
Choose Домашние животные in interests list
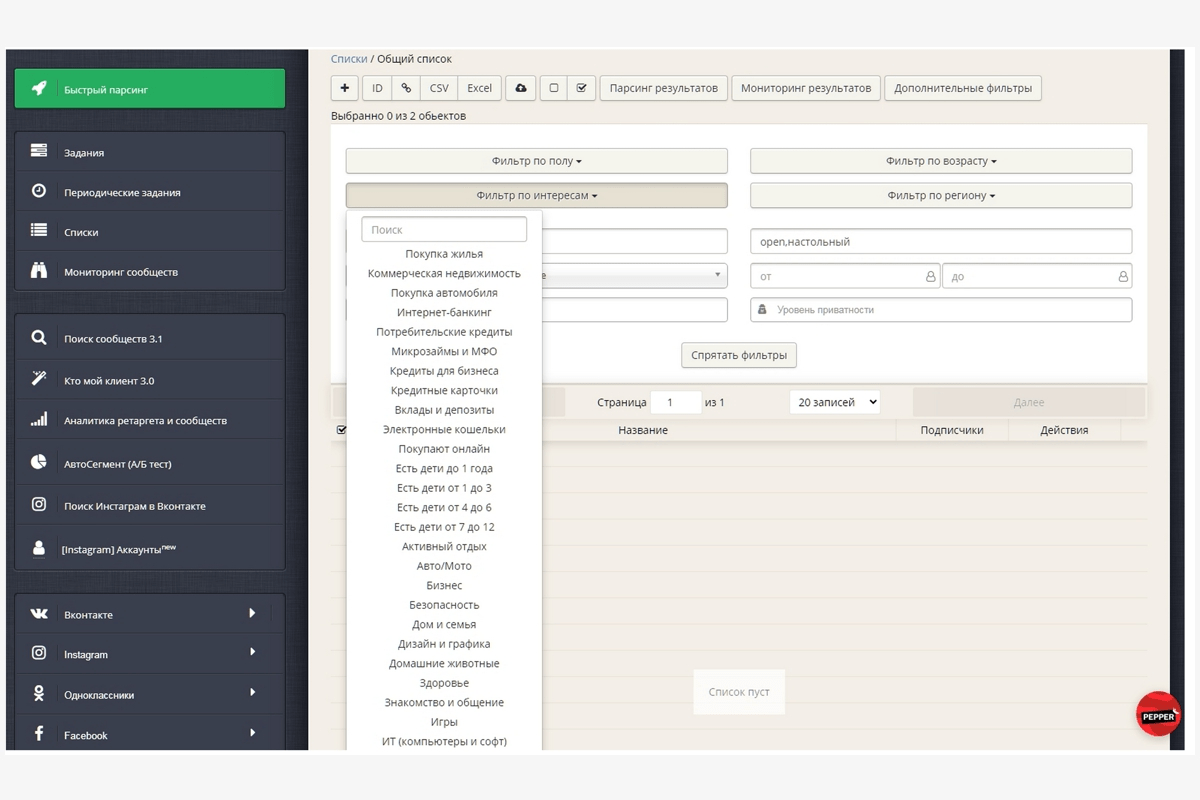[x=444, y=664]
